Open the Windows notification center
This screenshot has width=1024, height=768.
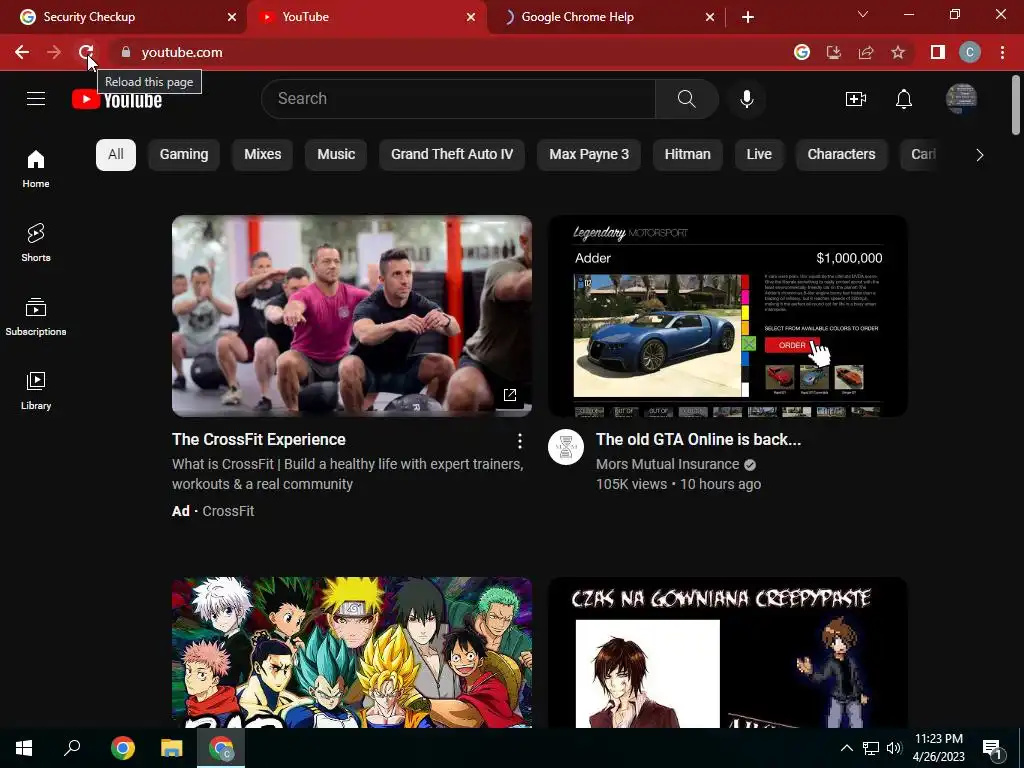(992, 748)
